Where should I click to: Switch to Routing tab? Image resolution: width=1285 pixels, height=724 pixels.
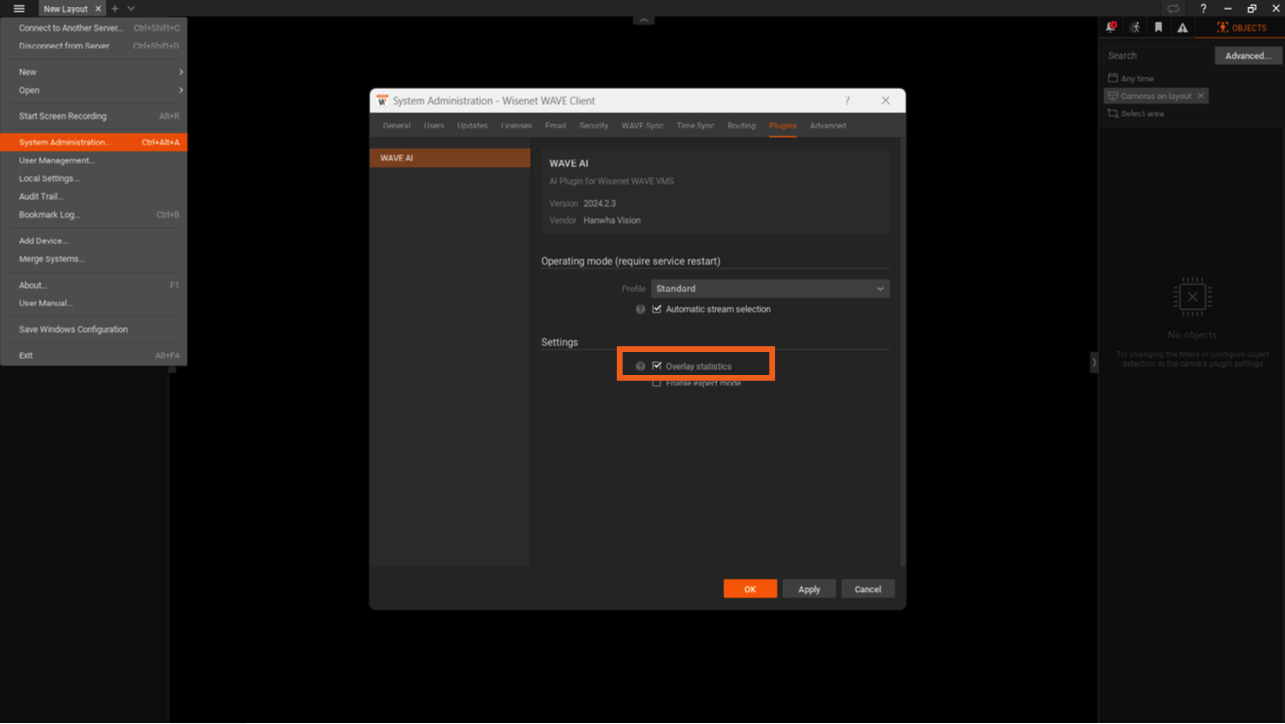[x=741, y=126]
